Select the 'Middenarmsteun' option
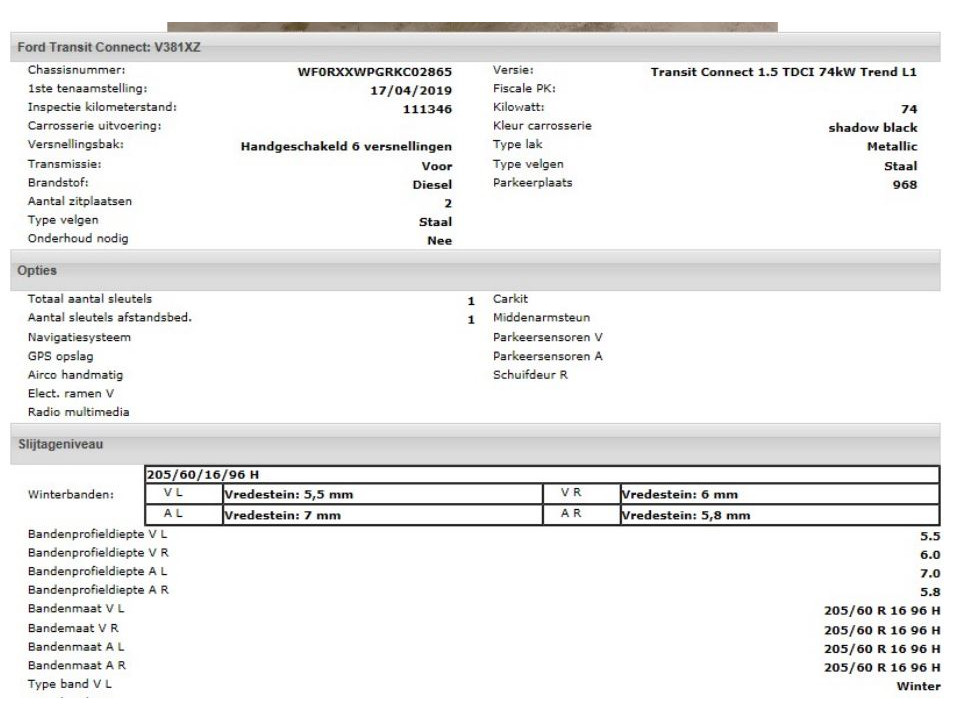The width and height of the screenshot is (962, 721). tap(541, 317)
